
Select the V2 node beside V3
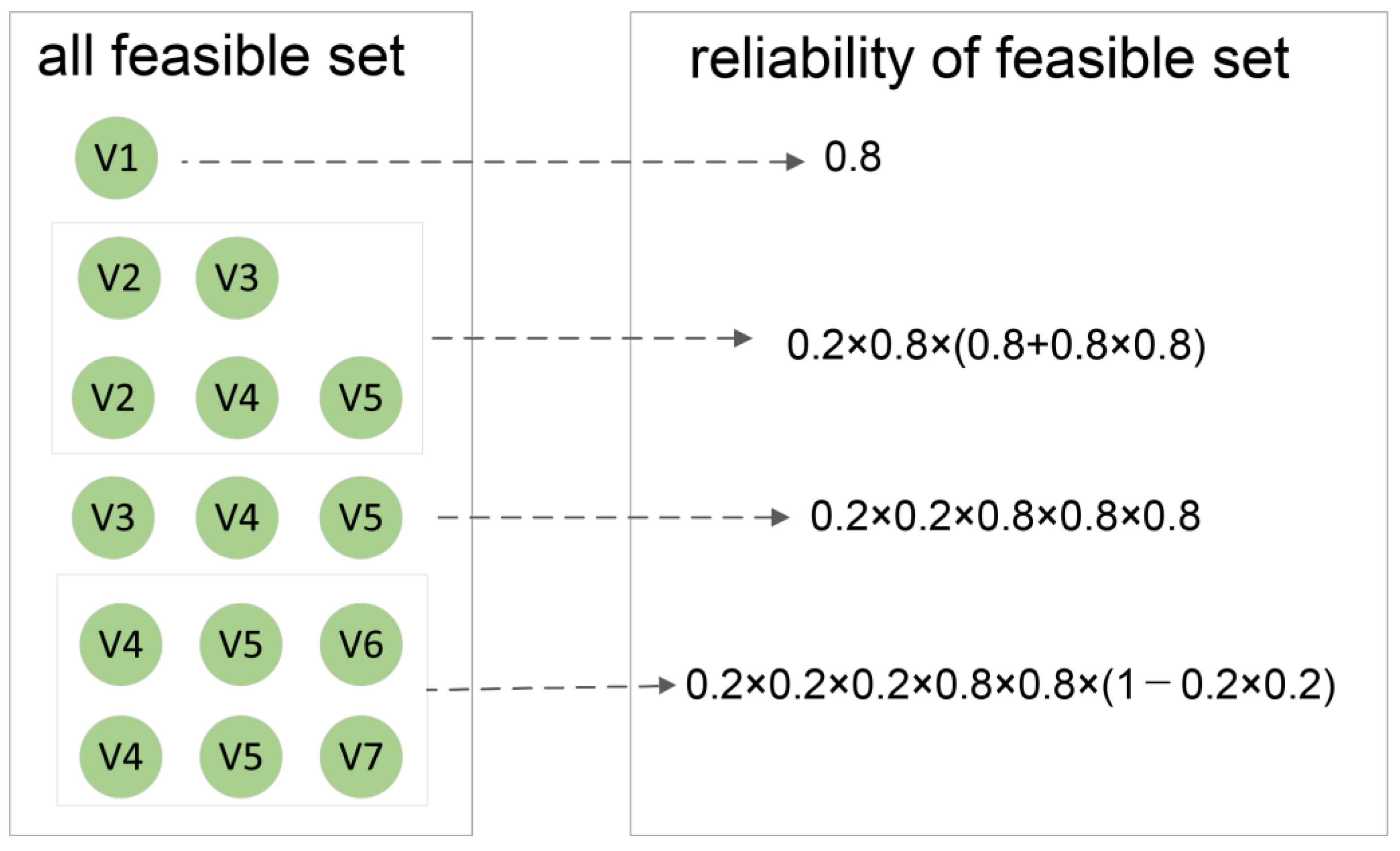point(119,278)
